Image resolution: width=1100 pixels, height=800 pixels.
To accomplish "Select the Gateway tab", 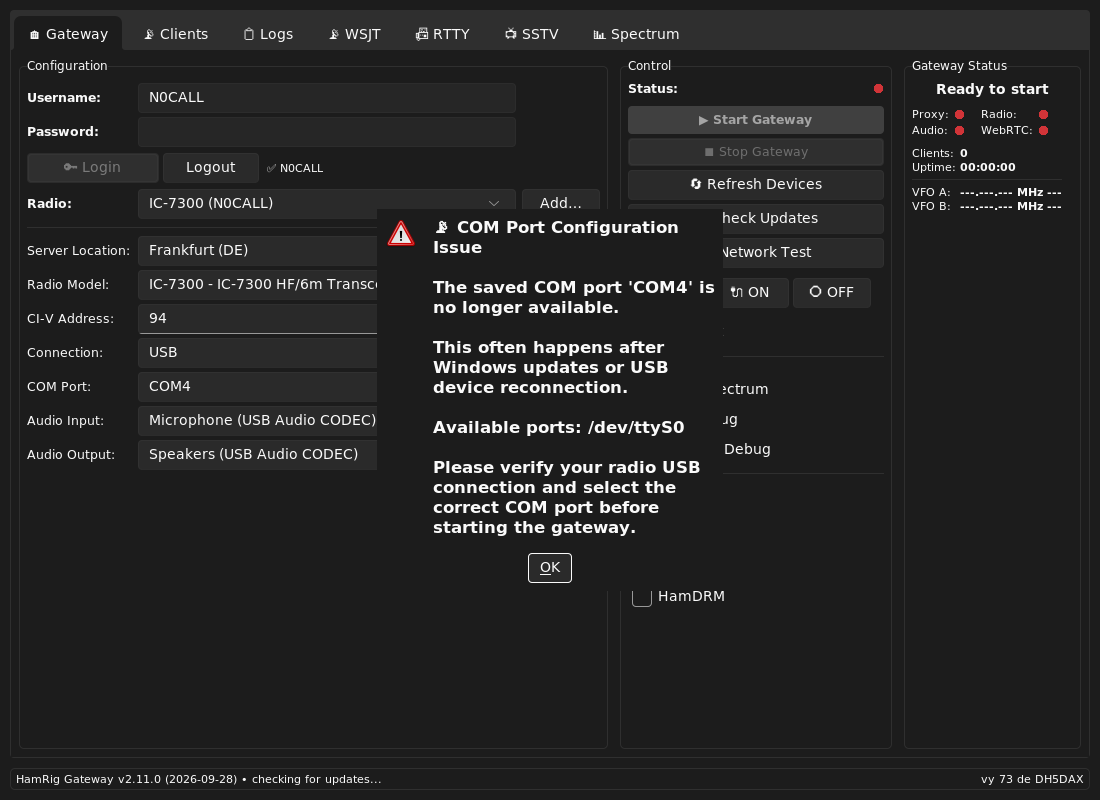I will click(x=69, y=34).
